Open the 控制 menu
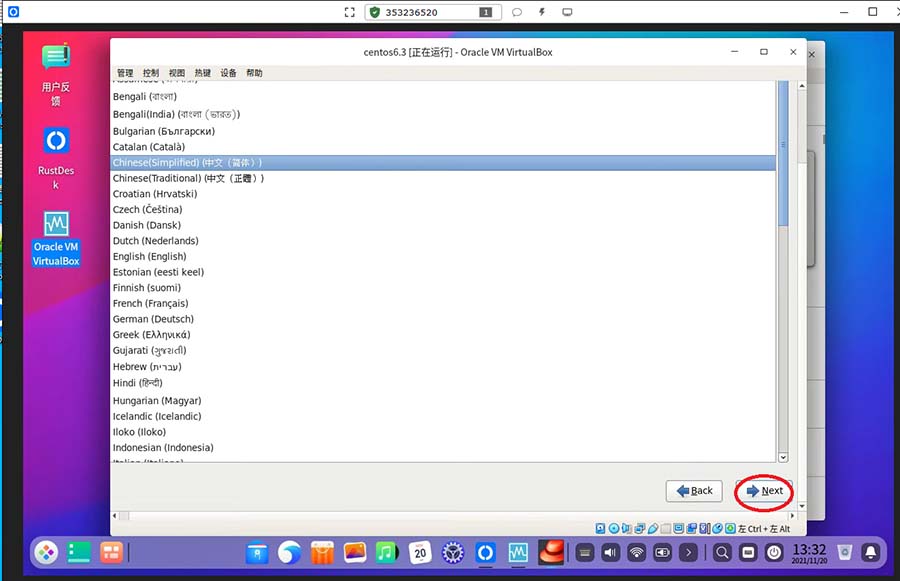 (150, 73)
